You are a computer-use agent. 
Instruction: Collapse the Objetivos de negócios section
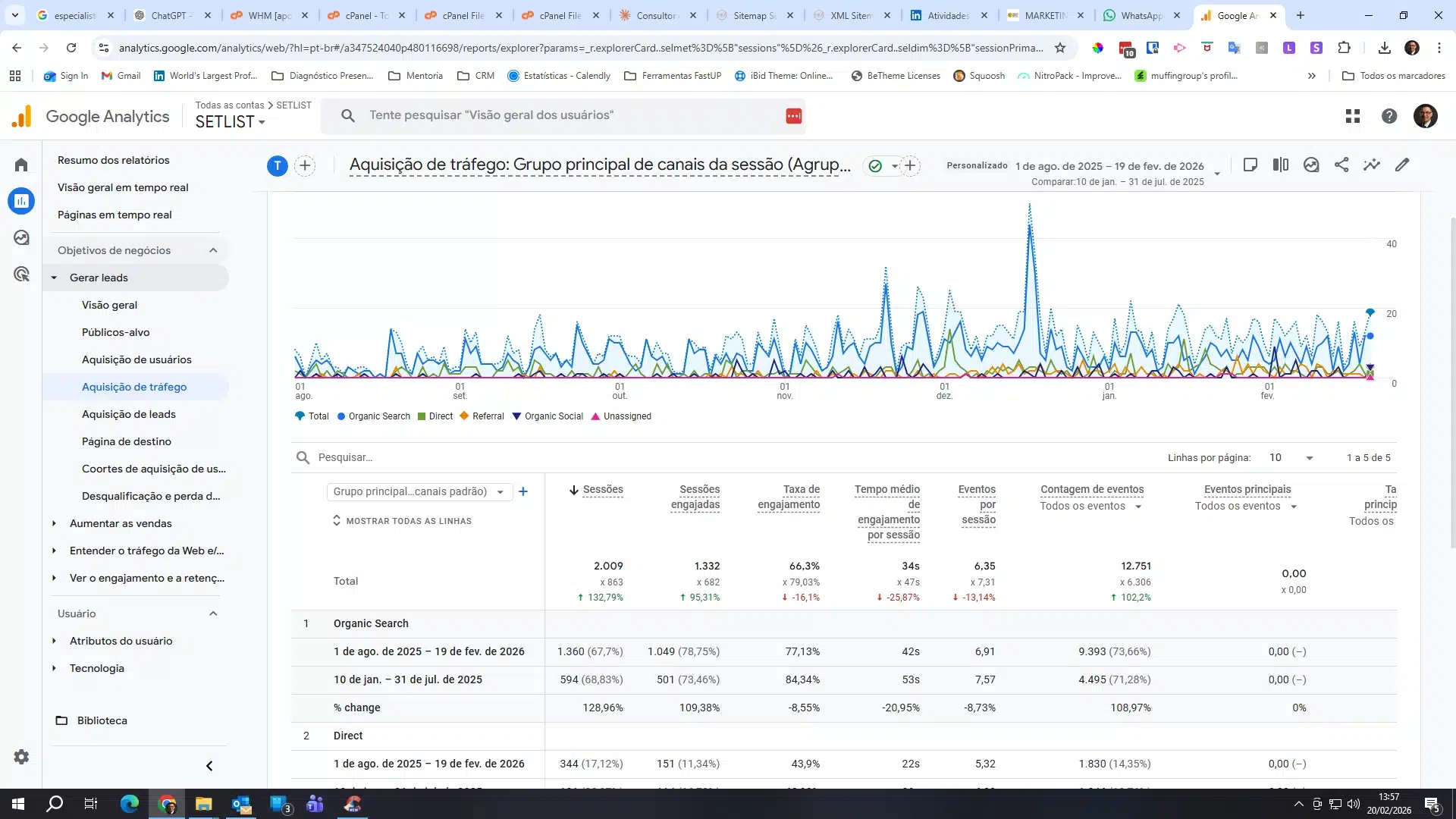pyautogui.click(x=213, y=250)
